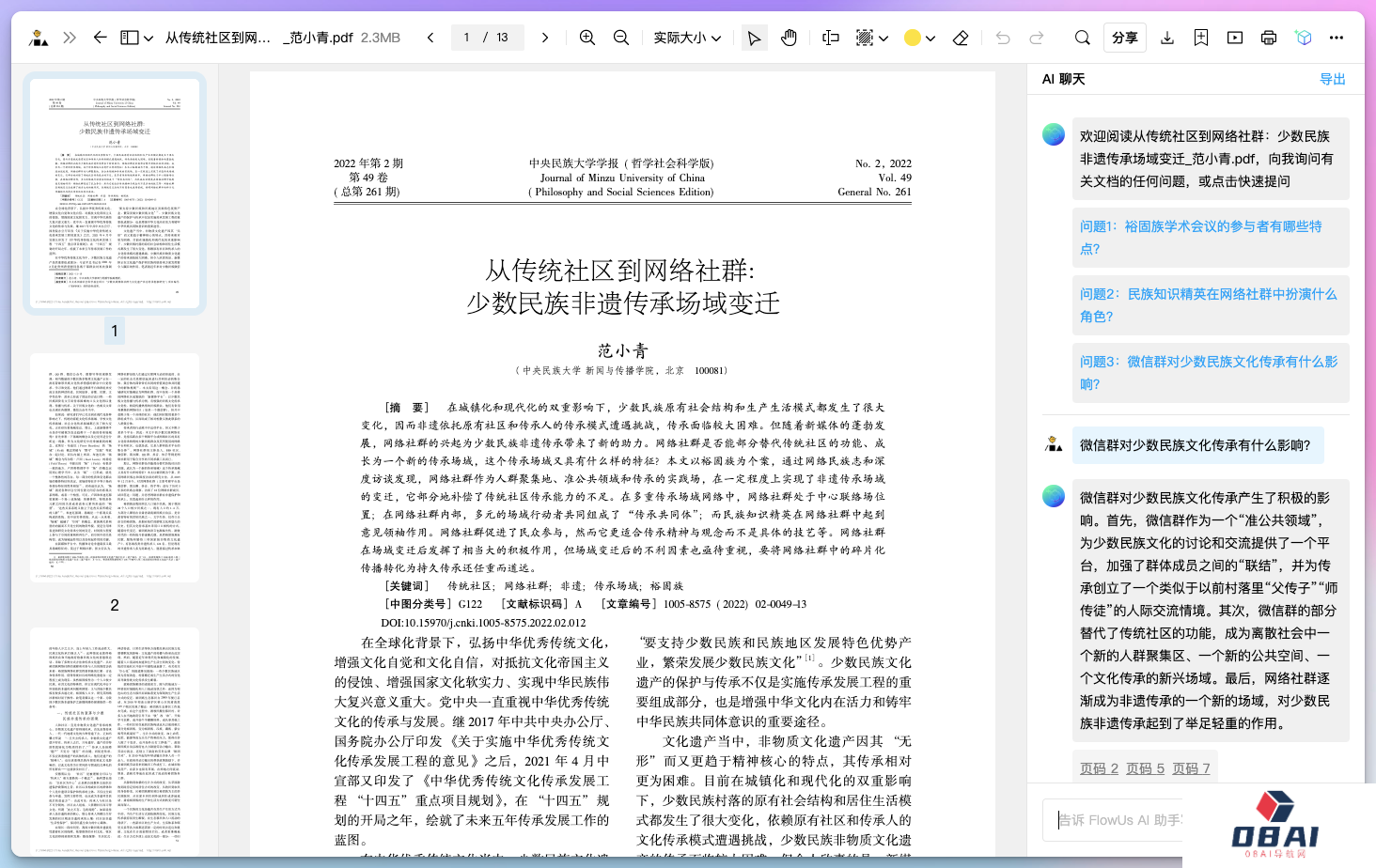Click 导出 to export chat
The height and width of the screenshot is (868, 1376).
click(1333, 79)
